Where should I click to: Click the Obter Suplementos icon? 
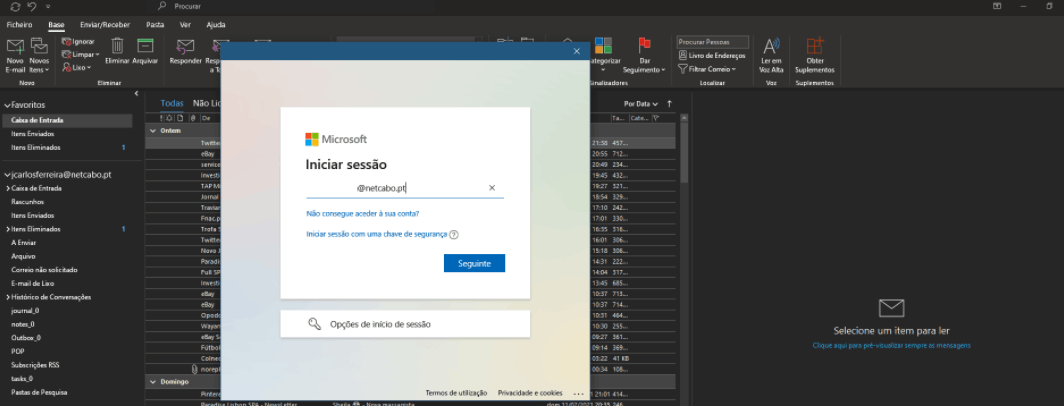pos(814,45)
